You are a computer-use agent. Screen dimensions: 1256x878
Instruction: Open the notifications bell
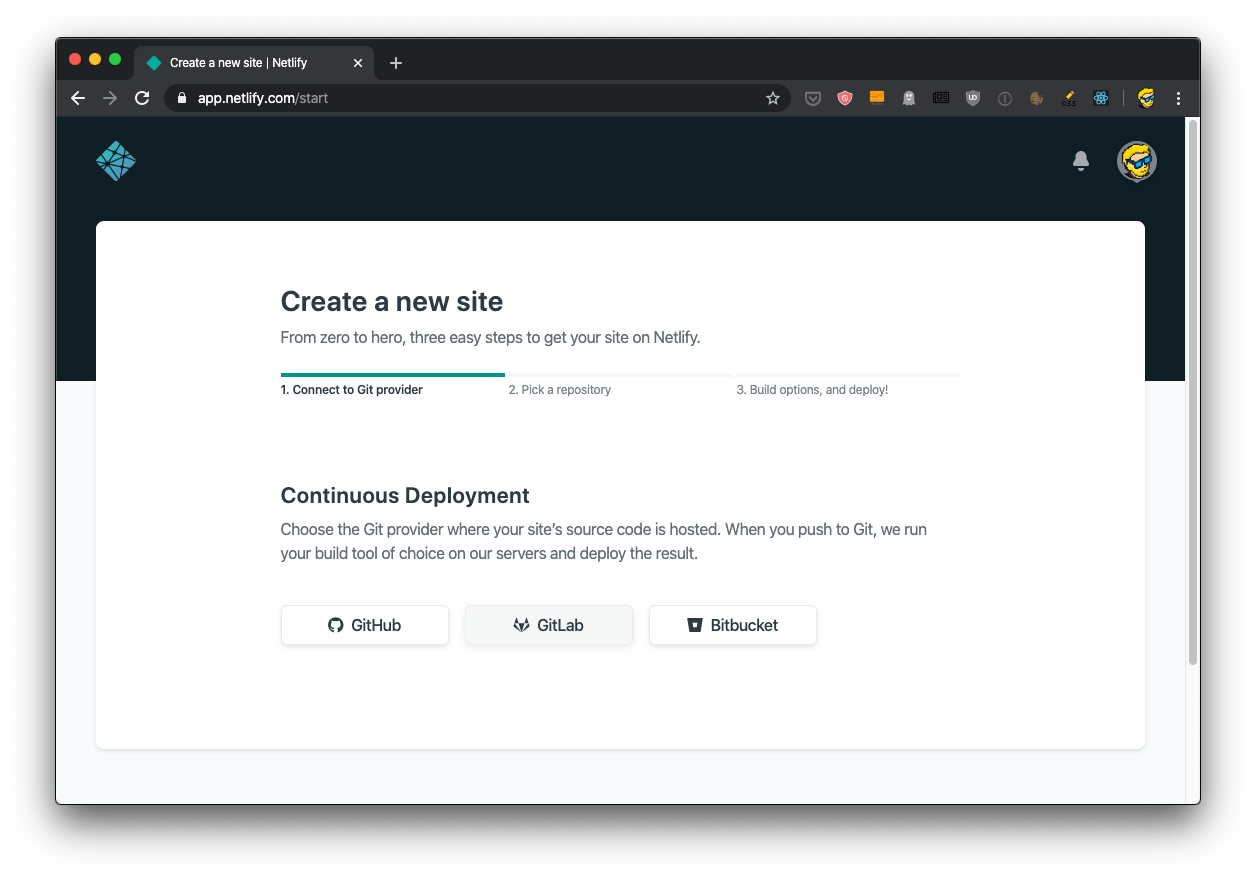click(1080, 161)
